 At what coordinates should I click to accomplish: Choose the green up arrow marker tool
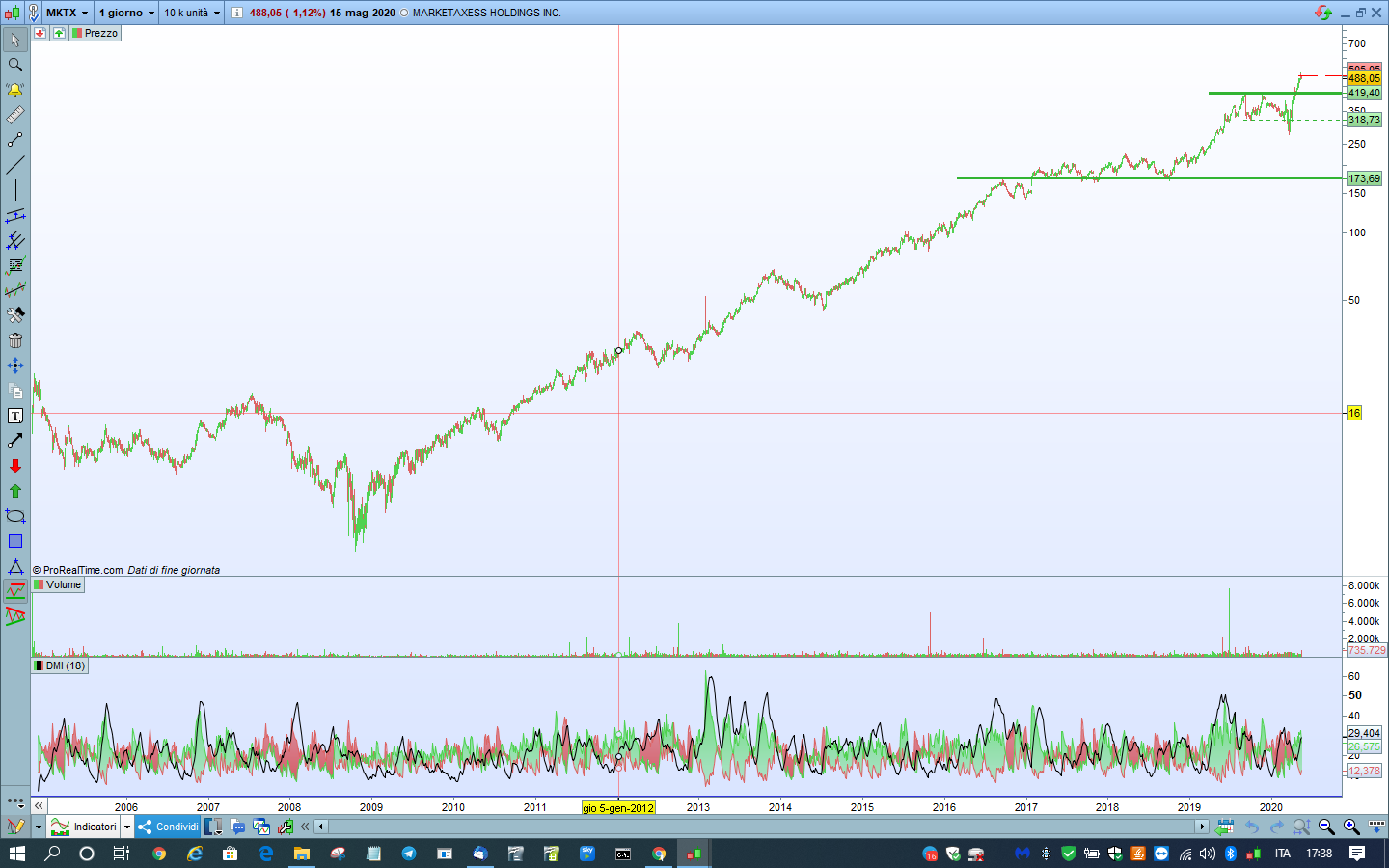pos(15,491)
